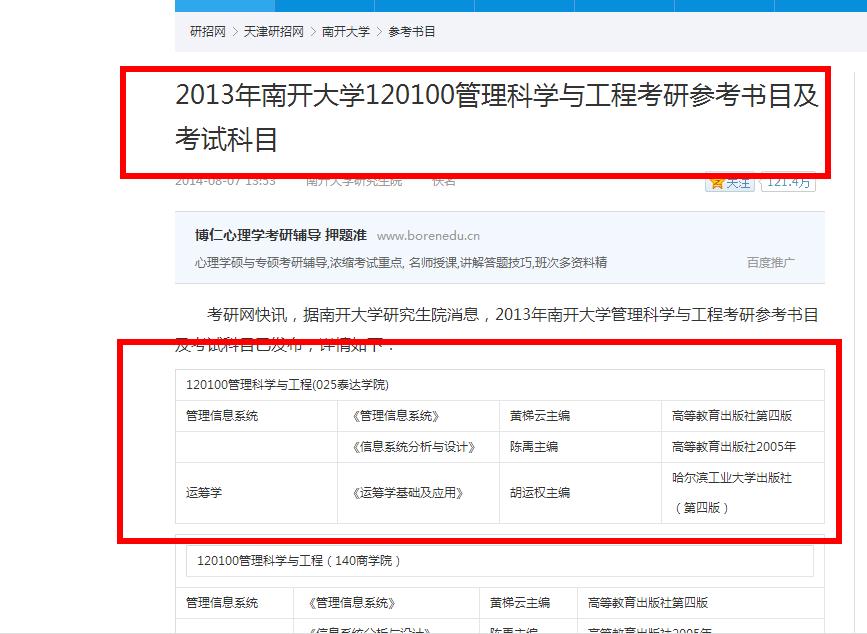Click the 2014-08-07 13:53 publish date
Screen dimensions: 867x634
pos(230,183)
